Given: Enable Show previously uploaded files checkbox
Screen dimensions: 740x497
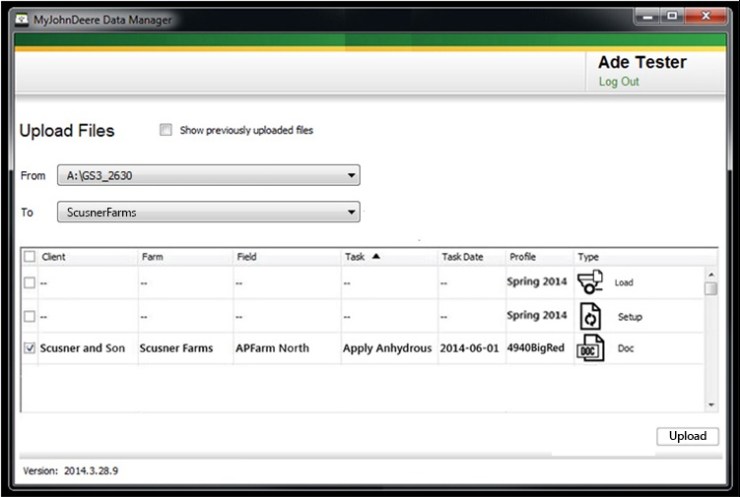Looking at the screenshot, I should click(x=166, y=130).
